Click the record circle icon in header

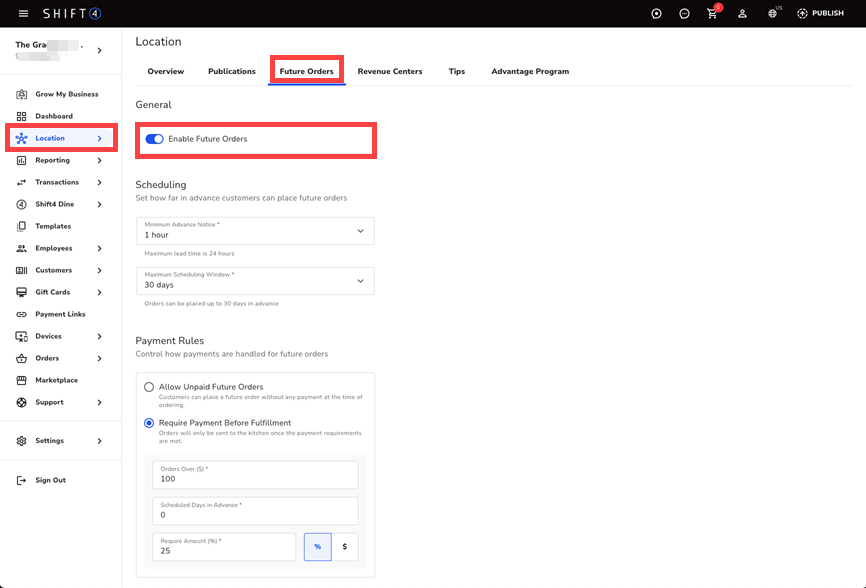656,14
